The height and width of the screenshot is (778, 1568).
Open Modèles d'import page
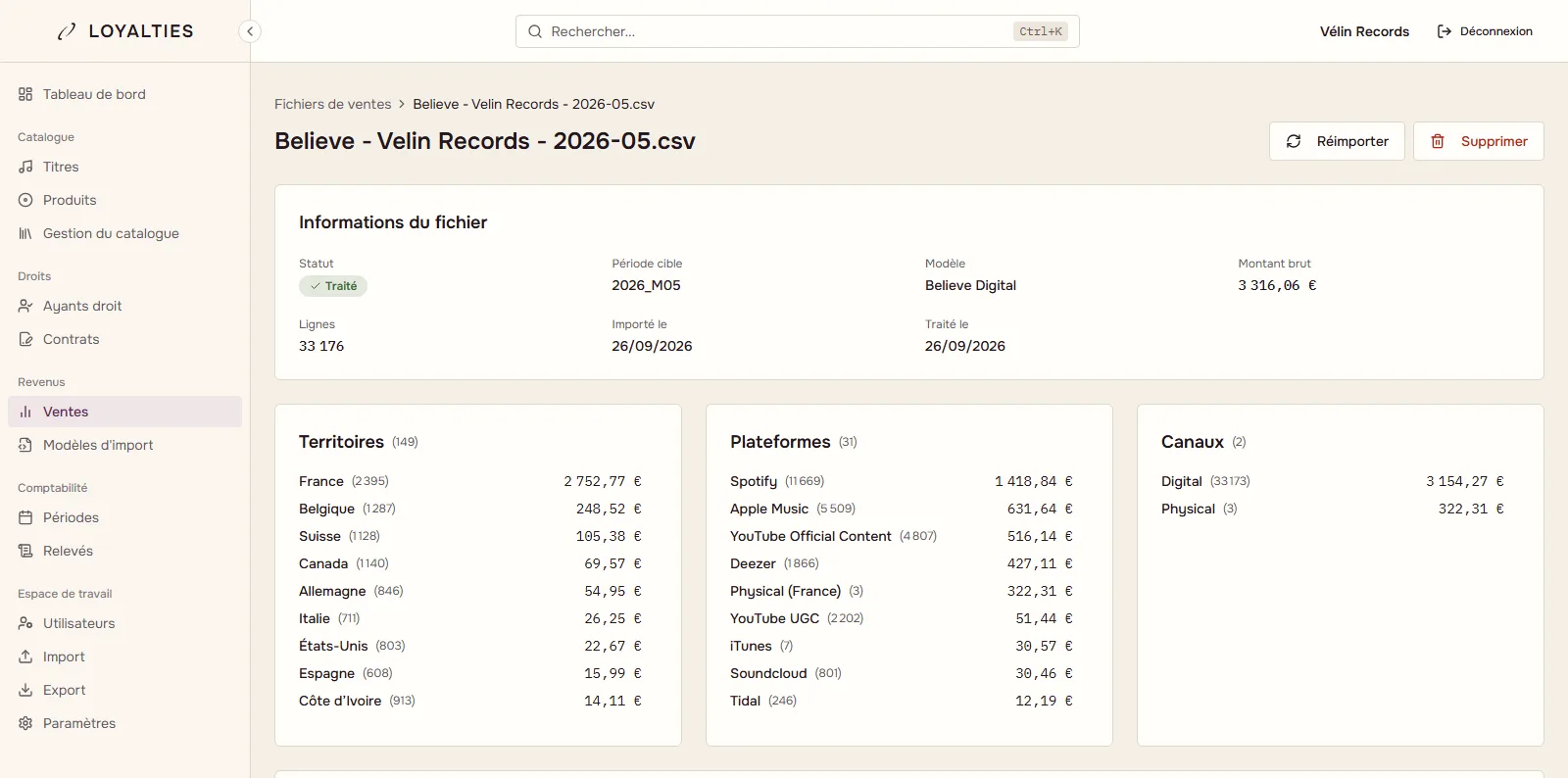click(98, 445)
